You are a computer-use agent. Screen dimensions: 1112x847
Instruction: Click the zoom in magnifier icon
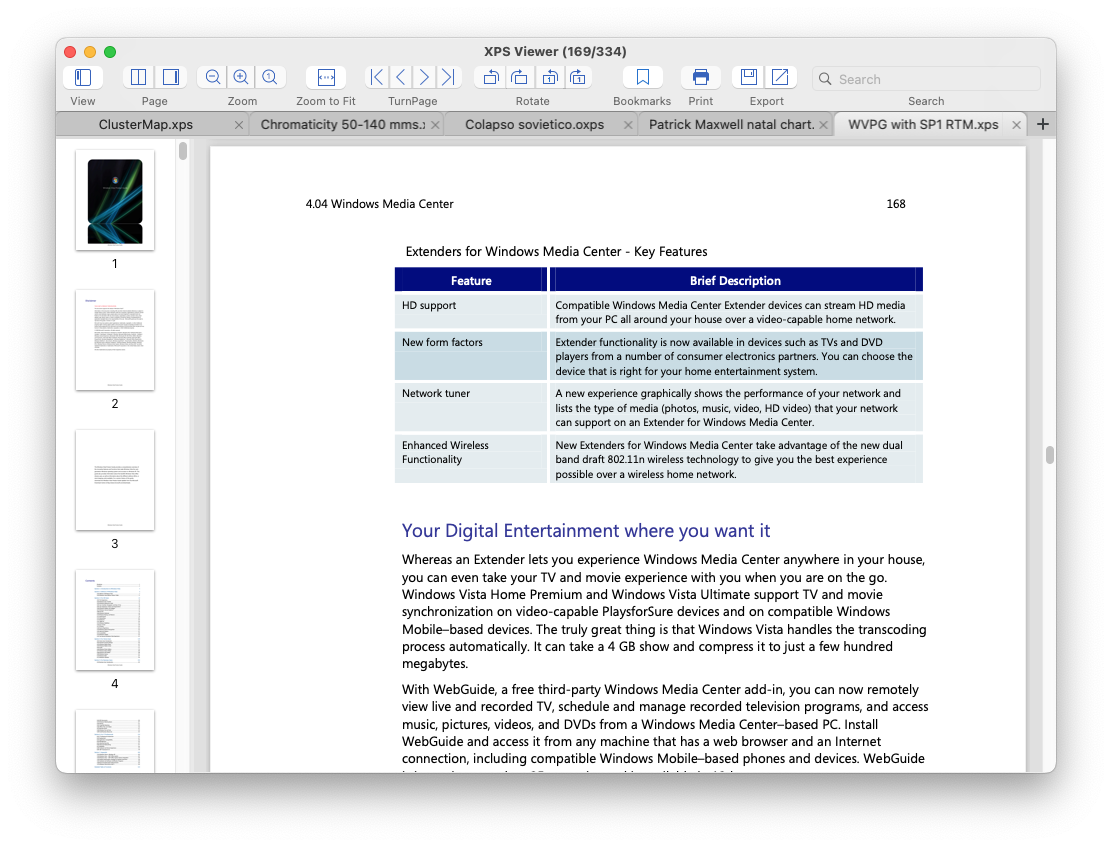[x=241, y=77]
